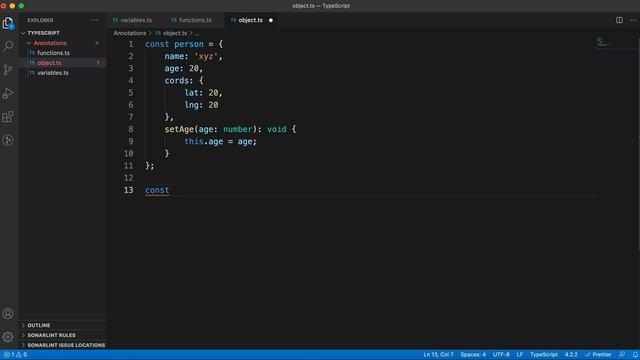
Task: Open the notifications bell
Action: (636, 355)
